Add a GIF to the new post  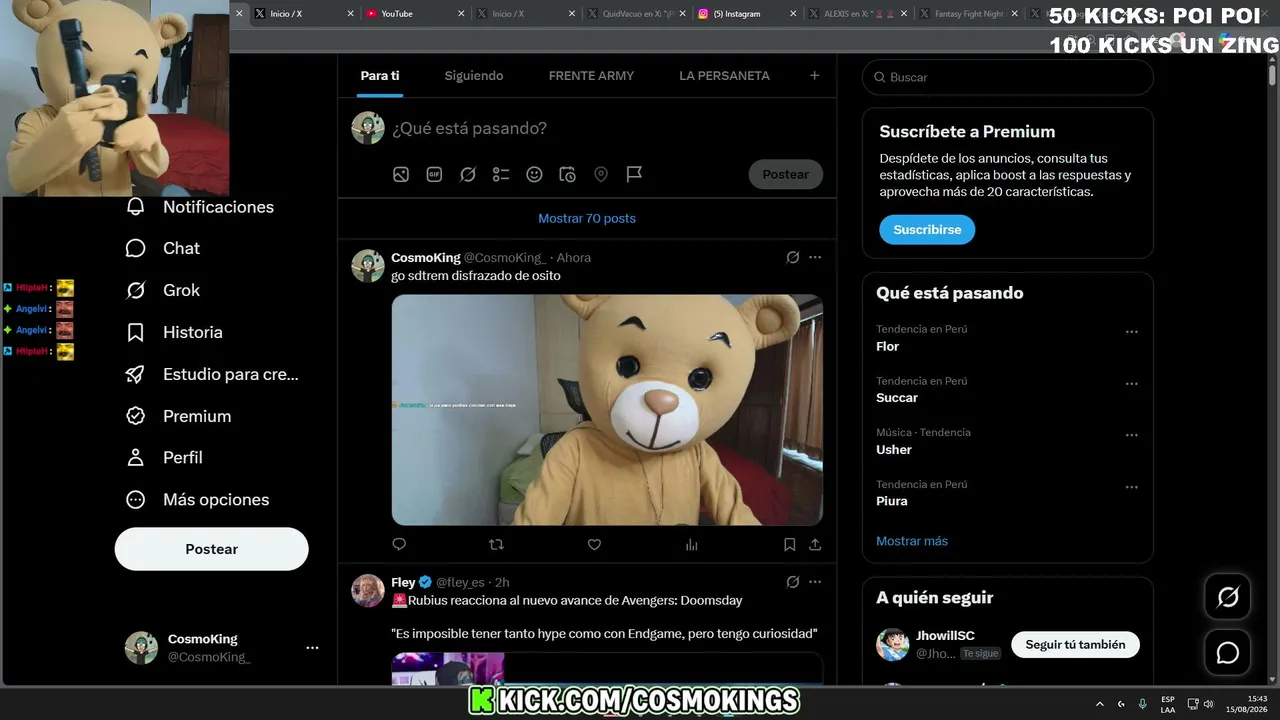pos(434,174)
